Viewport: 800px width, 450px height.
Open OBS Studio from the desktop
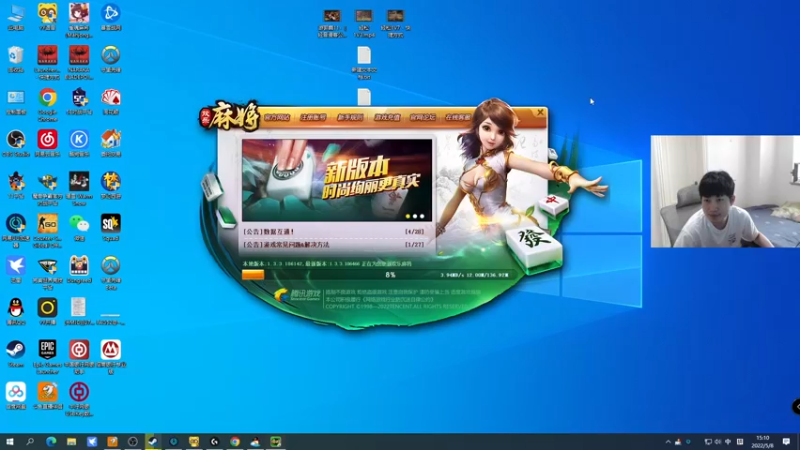coord(16,140)
